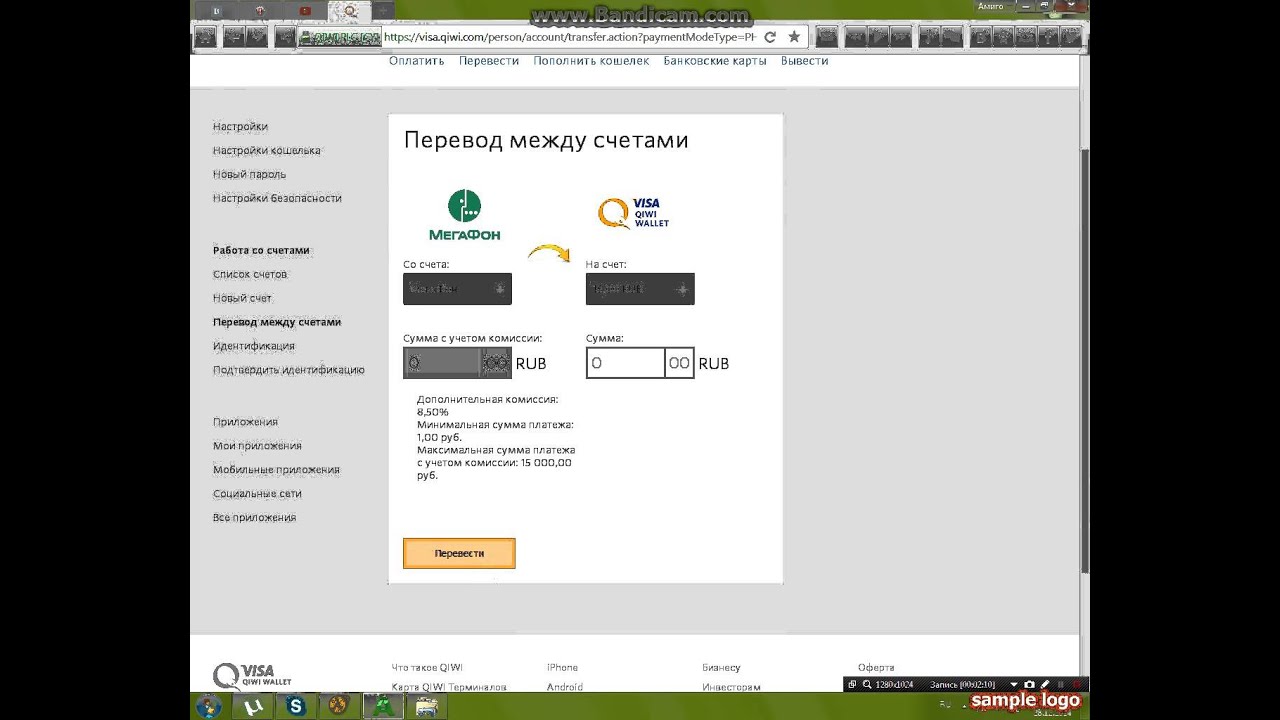The image size is (1280, 720).
Task: Open Список счетов link
Action: (250, 275)
